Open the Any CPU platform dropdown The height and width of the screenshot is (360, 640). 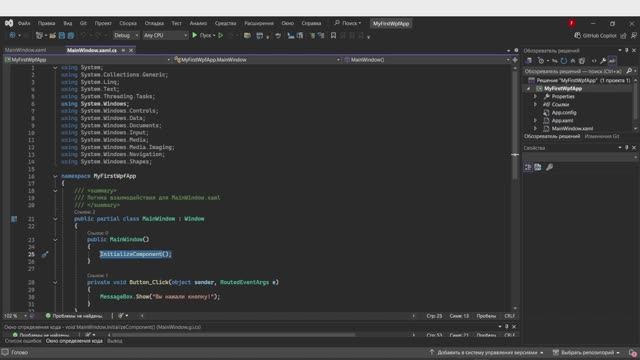coord(165,36)
